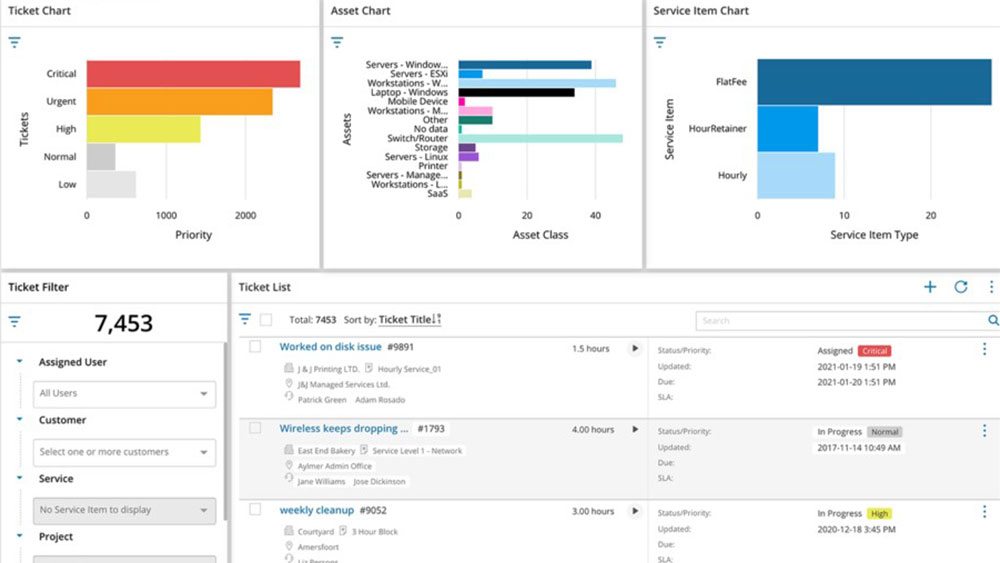Change Sort by Ticket Title option
This screenshot has height=563, width=1000.
click(409, 320)
